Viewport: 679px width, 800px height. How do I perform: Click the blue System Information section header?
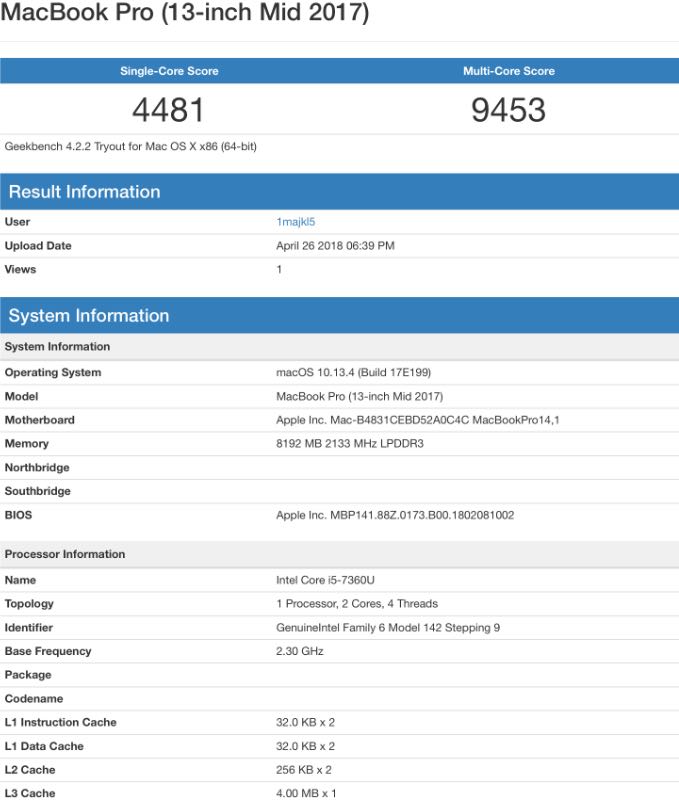coord(89,316)
